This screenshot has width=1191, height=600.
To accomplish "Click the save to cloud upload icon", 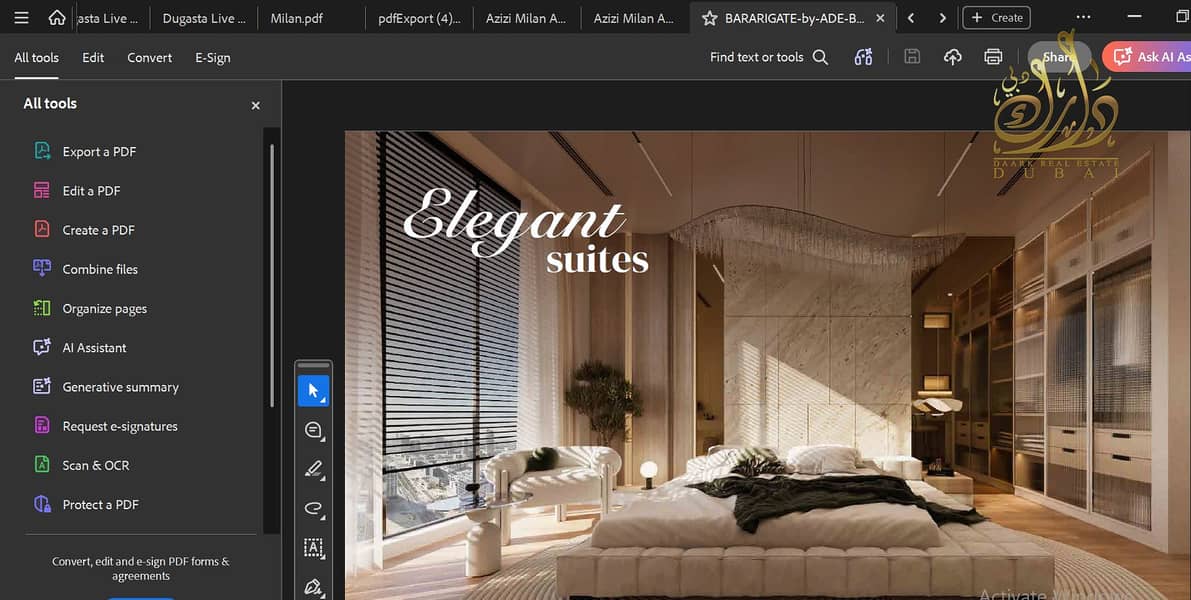I will point(952,56).
